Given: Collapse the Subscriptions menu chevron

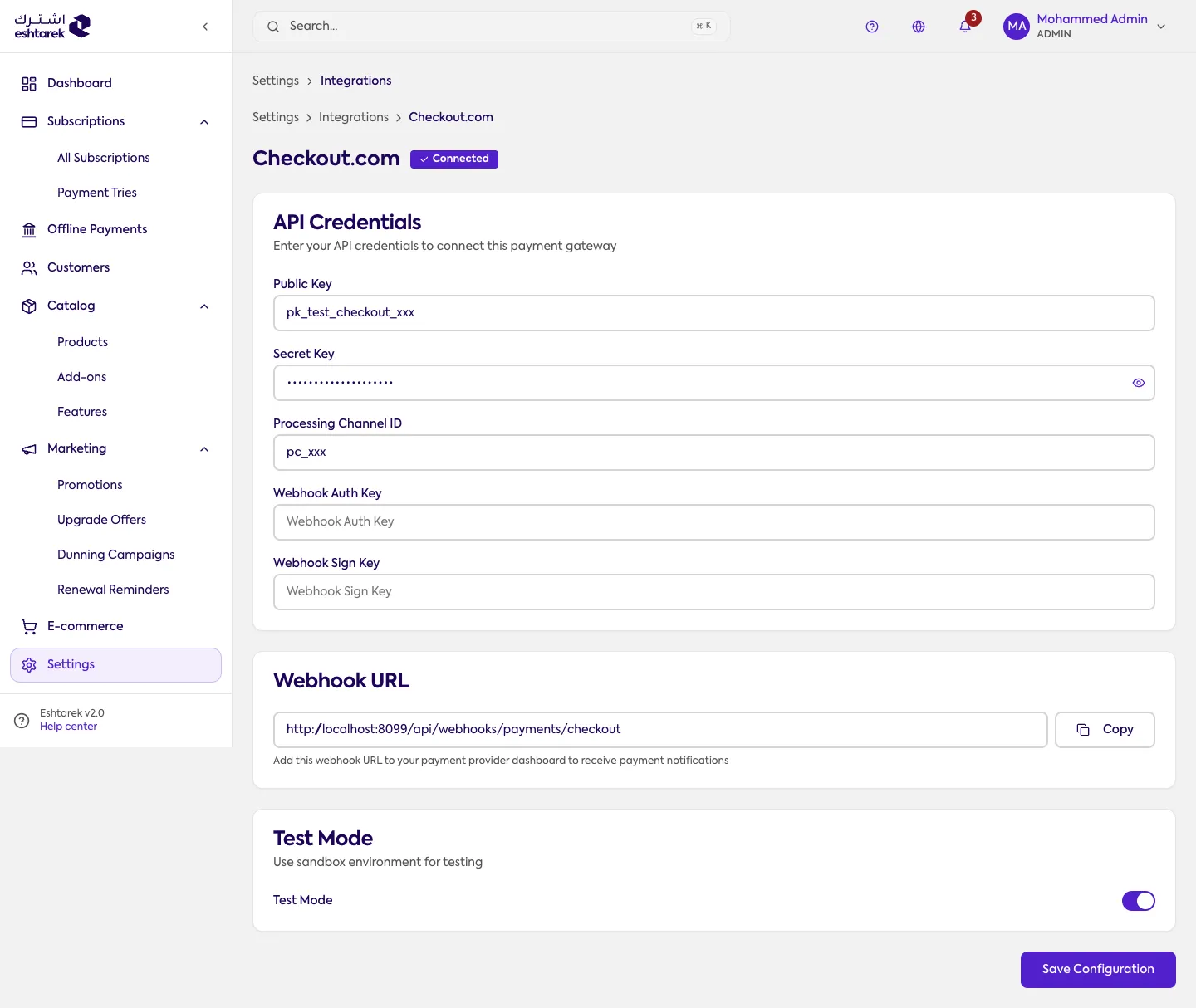Looking at the screenshot, I should click(x=204, y=122).
